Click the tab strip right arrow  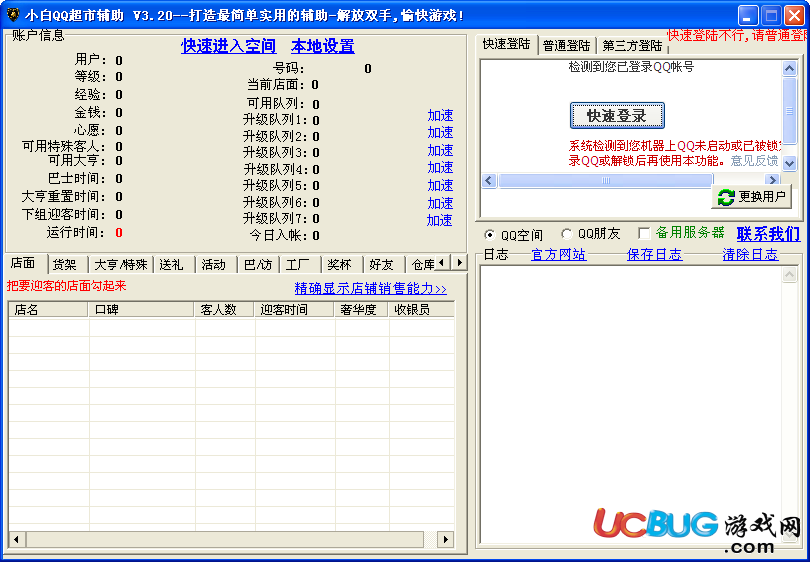(459, 262)
